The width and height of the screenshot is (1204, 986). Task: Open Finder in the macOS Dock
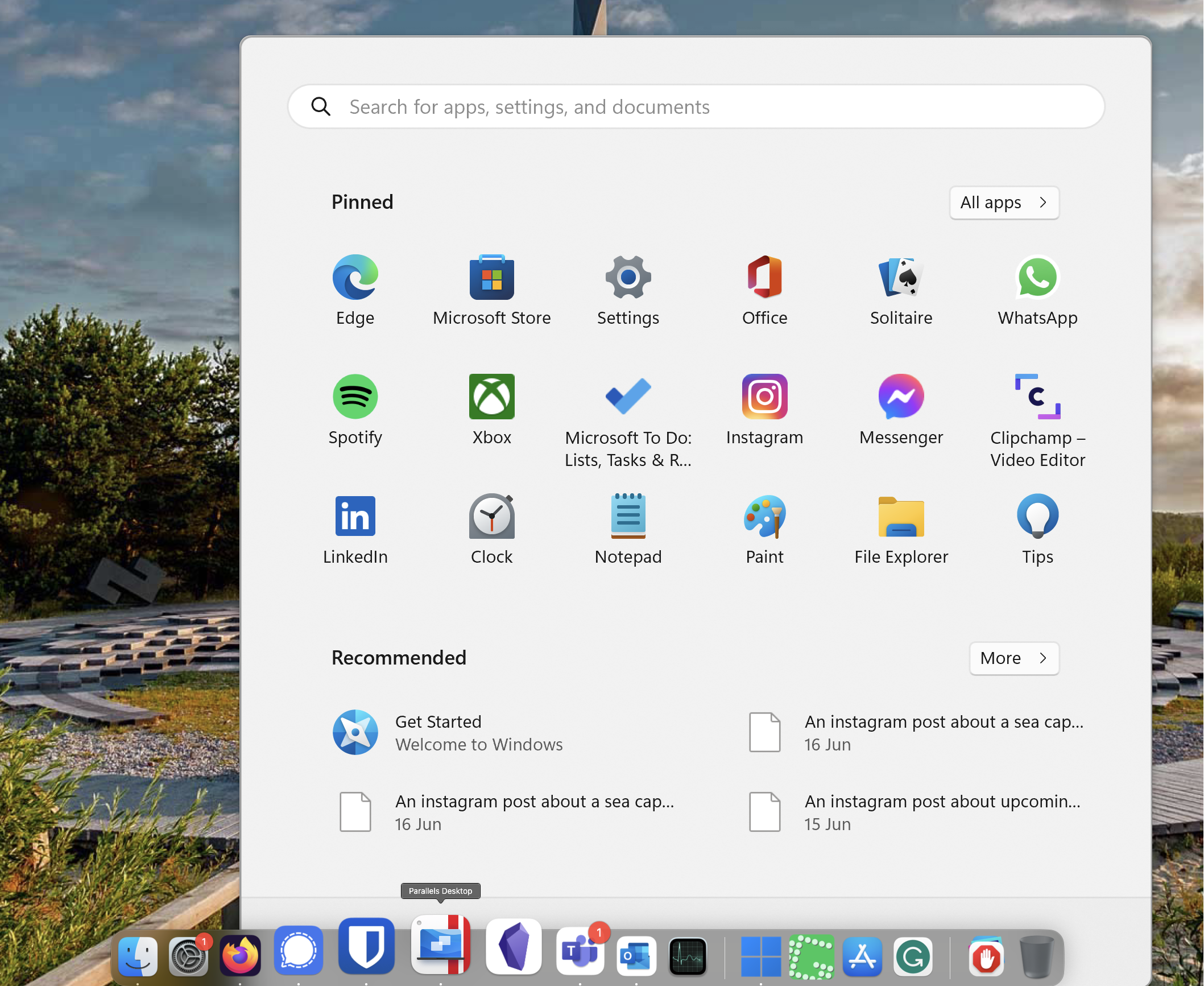click(138, 956)
